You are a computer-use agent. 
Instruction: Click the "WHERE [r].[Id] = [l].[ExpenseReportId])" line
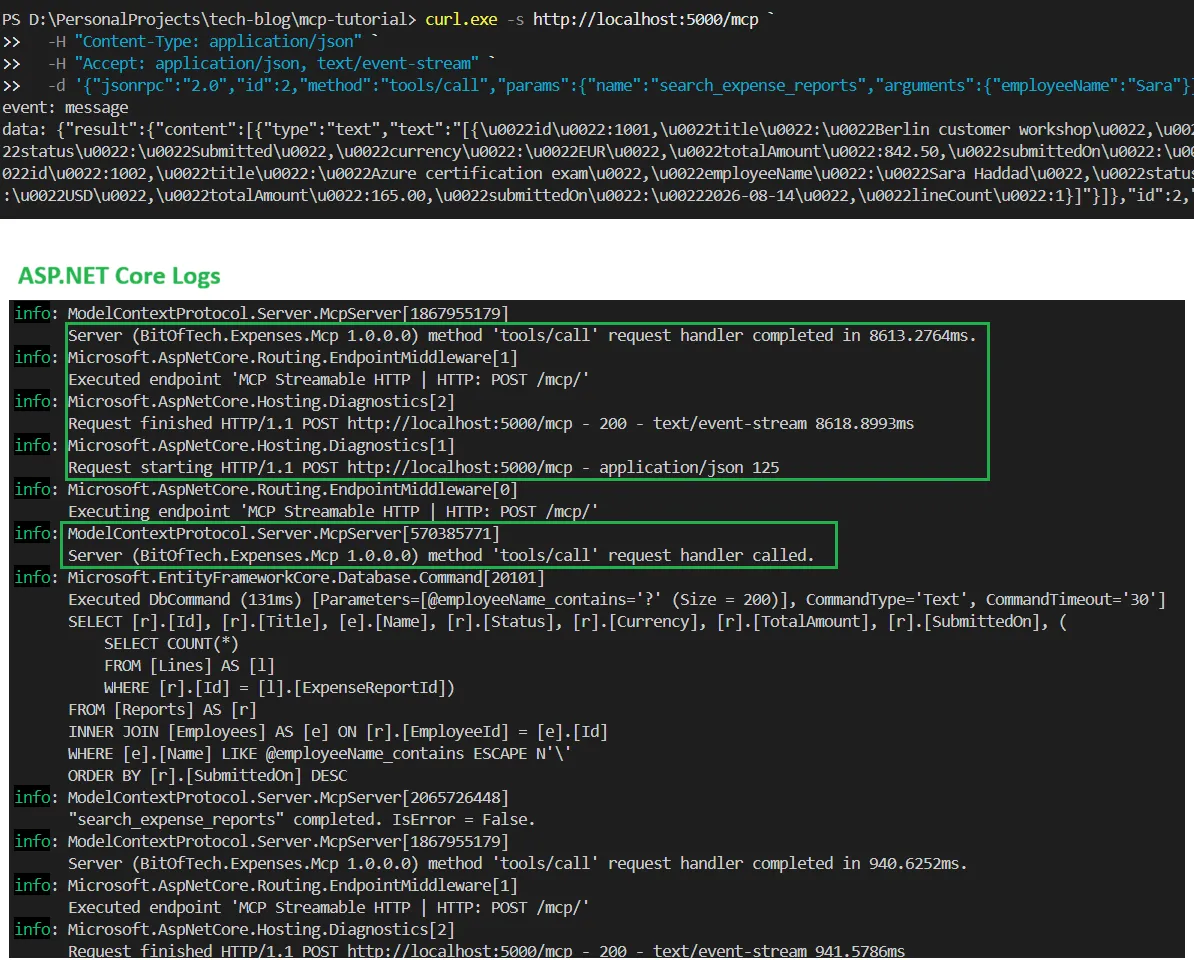click(x=279, y=688)
